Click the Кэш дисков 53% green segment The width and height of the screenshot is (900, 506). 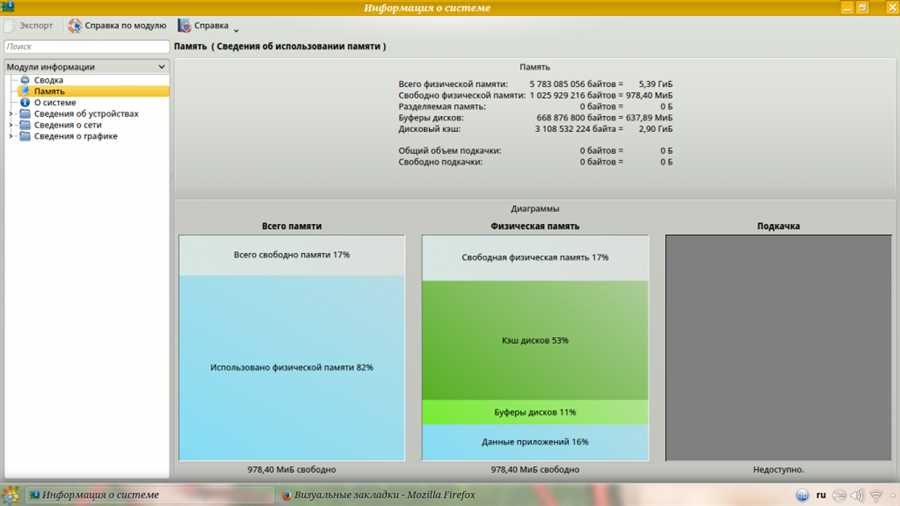tap(535, 340)
